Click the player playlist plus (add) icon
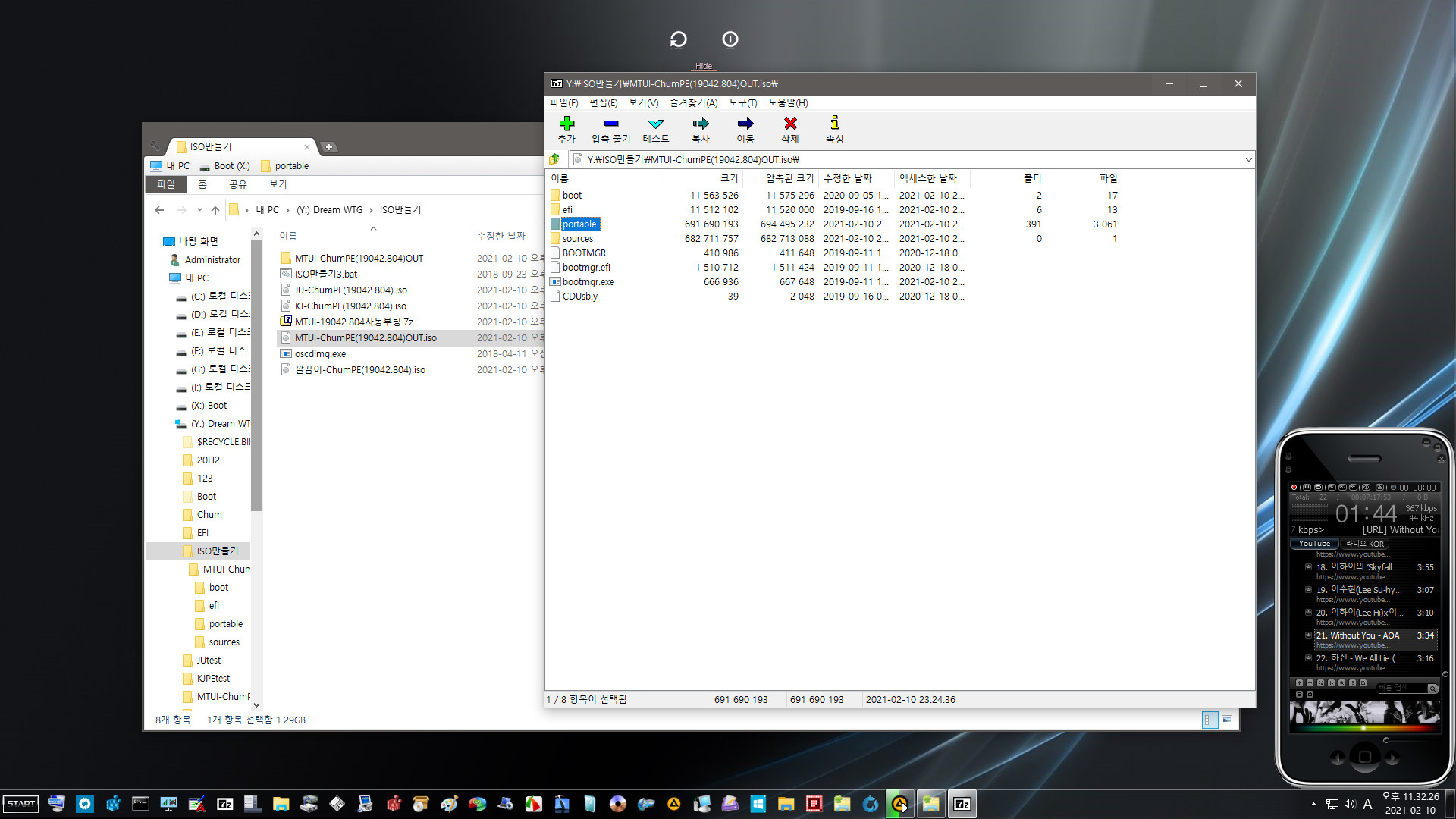Screen dimensions: 1456x819 tap(1299, 683)
